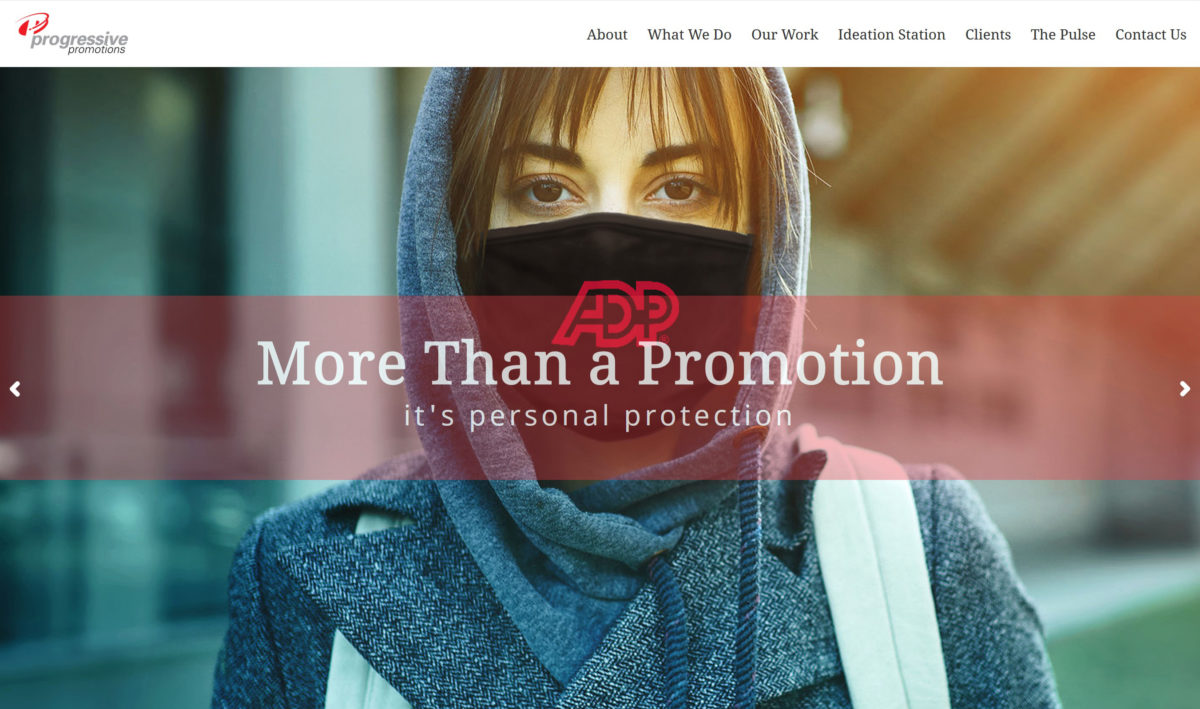Advance to the next slide arrow
The height and width of the screenshot is (709, 1200).
(x=1185, y=389)
